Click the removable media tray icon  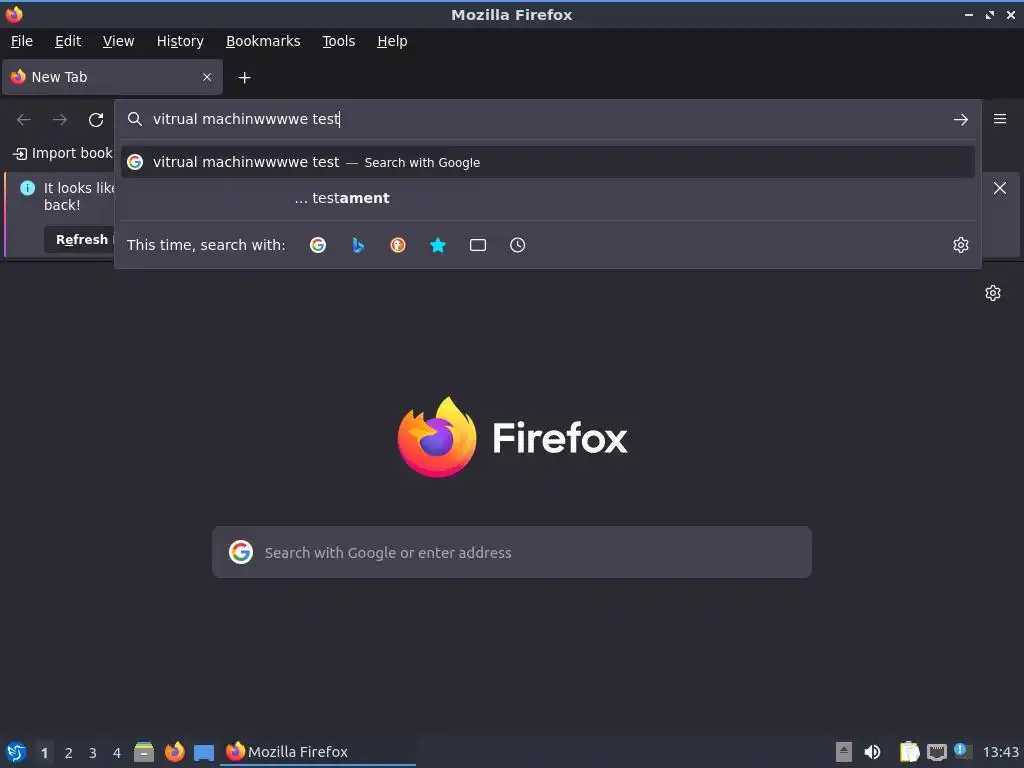tap(844, 752)
